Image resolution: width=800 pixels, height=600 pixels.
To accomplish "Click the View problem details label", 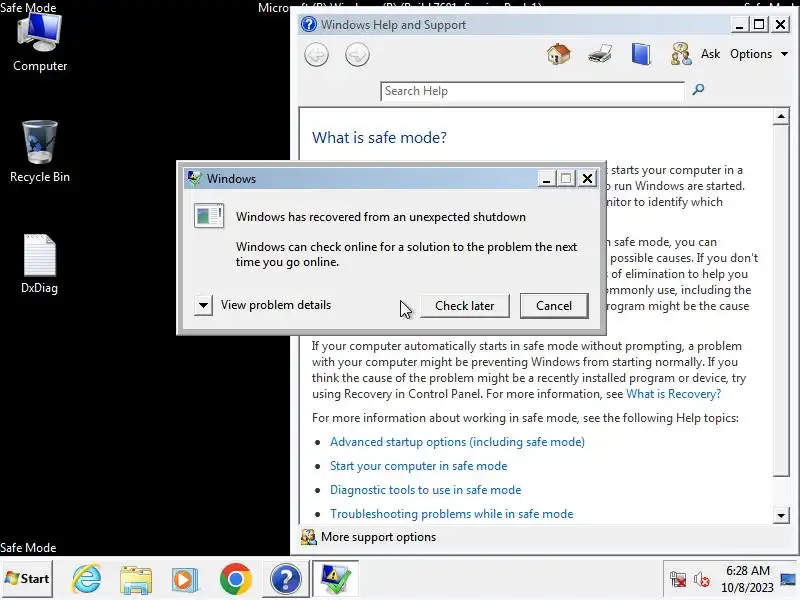I will [x=276, y=305].
